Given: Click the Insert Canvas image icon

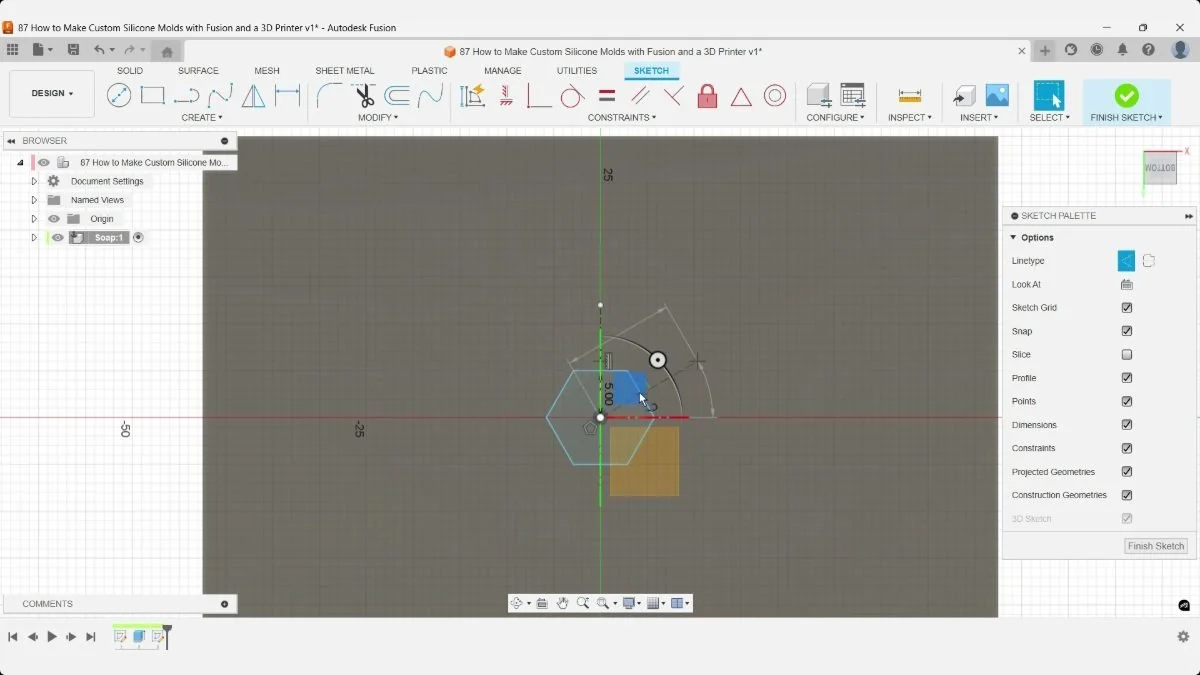Looking at the screenshot, I should click(x=997, y=96).
